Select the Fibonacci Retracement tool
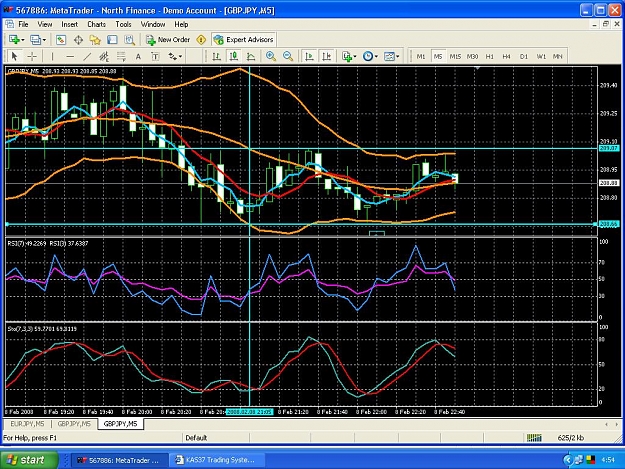 pos(121,57)
